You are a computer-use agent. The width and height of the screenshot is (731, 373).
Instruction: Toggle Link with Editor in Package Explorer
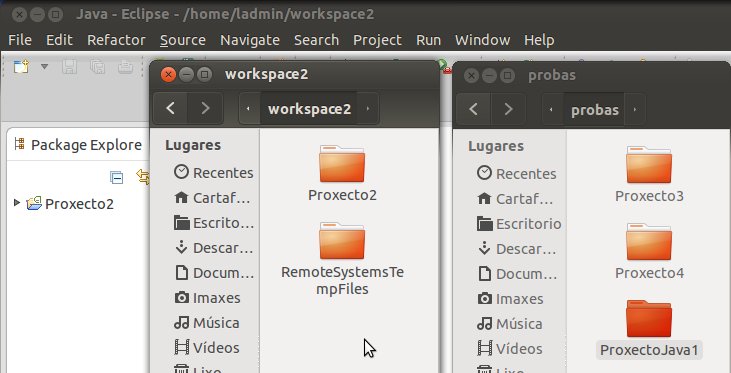(x=143, y=177)
